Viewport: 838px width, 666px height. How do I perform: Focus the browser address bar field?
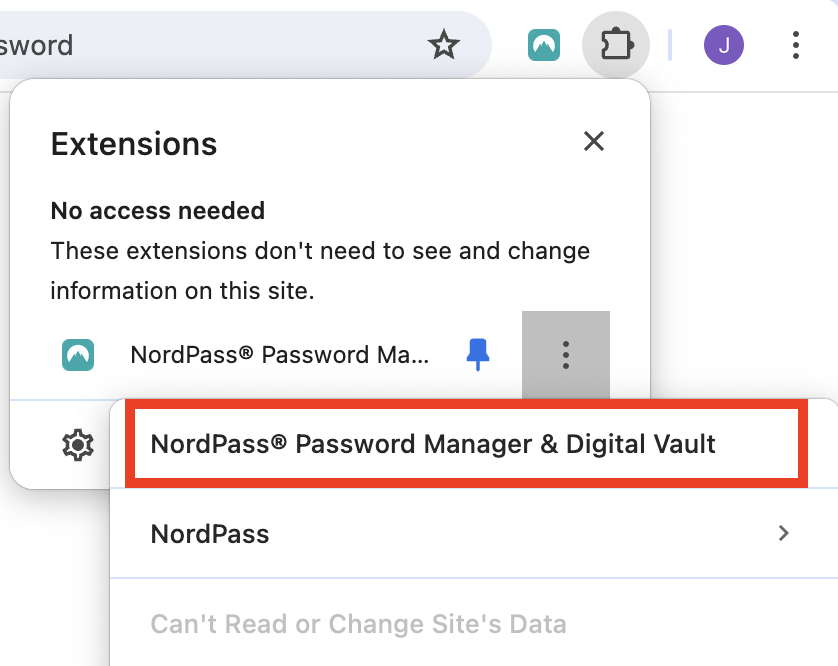tap(200, 45)
